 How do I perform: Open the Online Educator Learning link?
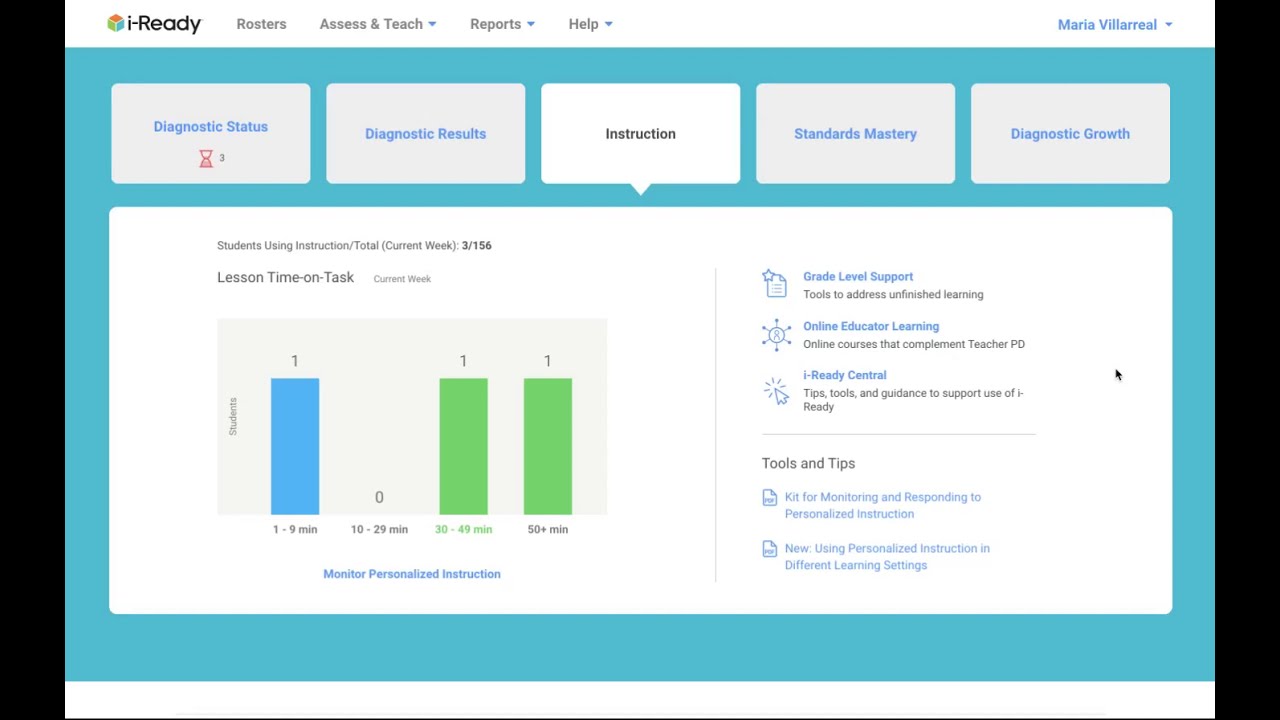point(871,326)
